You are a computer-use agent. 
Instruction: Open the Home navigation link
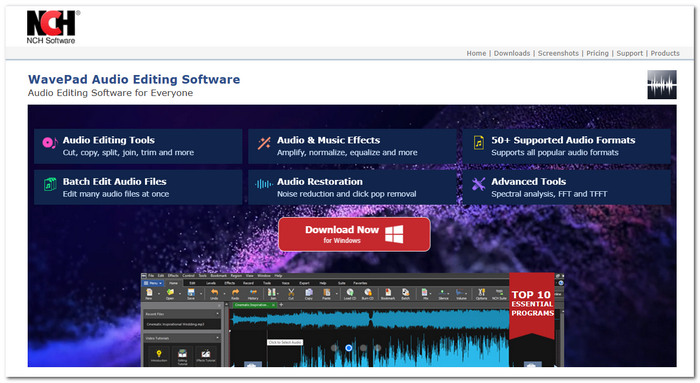pos(476,53)
